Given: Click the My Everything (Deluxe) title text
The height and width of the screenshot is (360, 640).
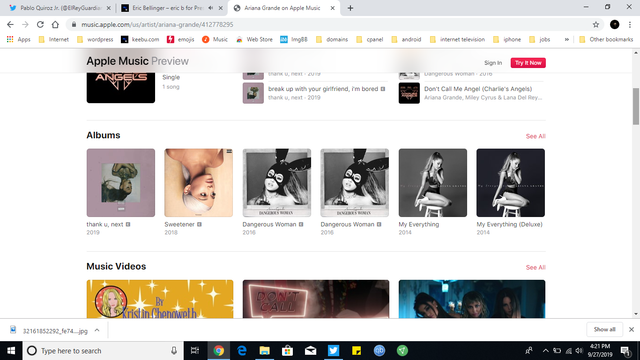Looking at the screenshot, I should [x=509, y=224].
